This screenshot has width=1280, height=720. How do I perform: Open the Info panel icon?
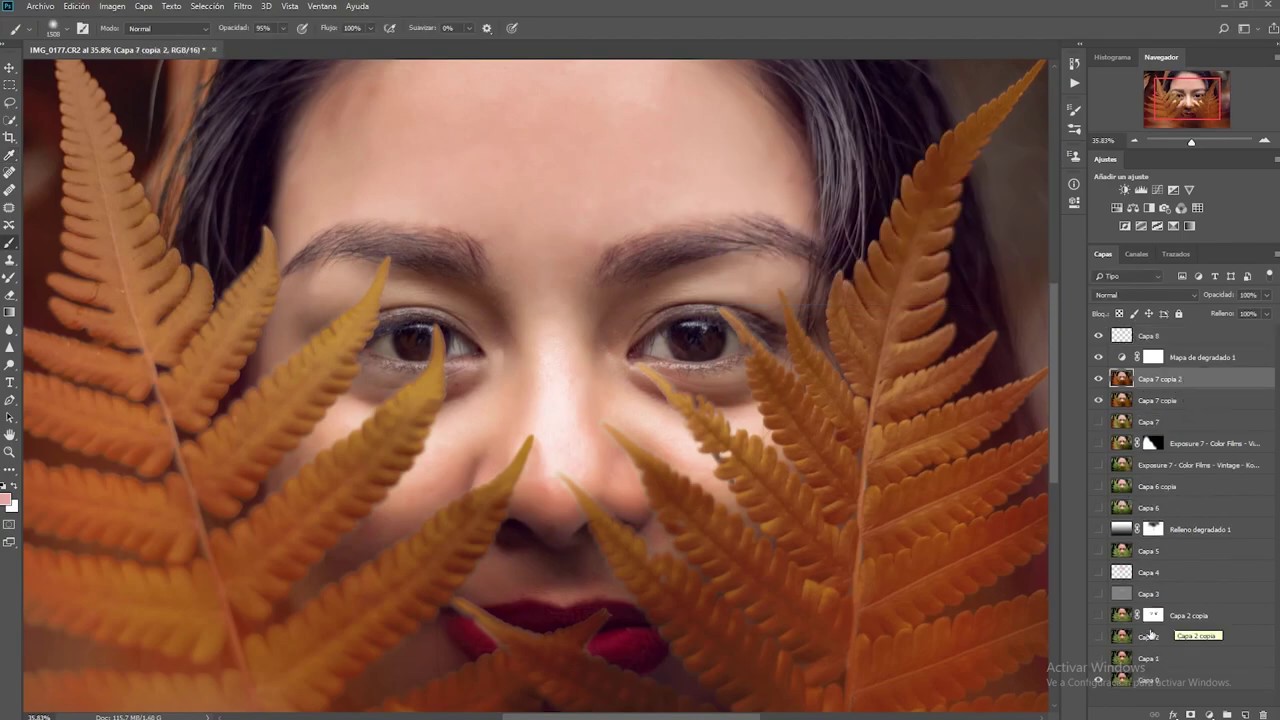[x=1074, y=184]
